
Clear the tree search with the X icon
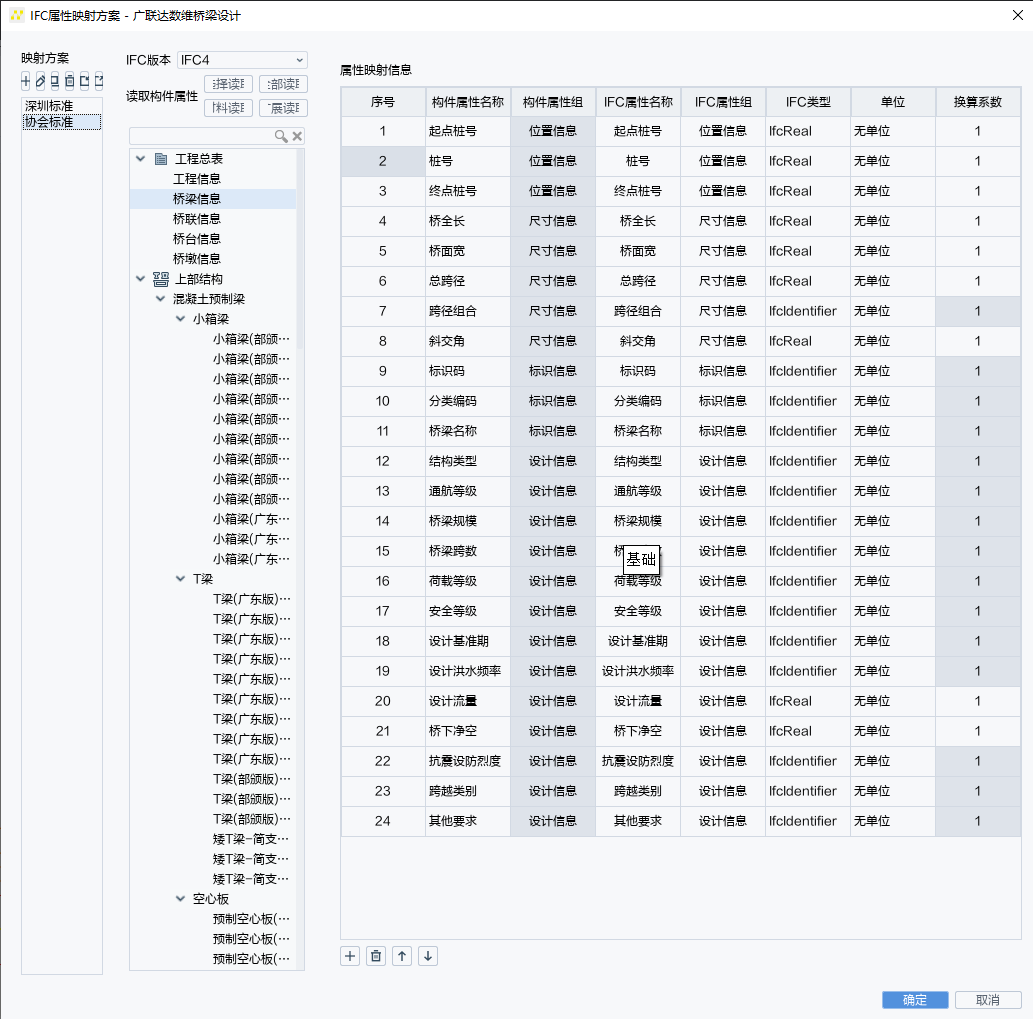coord(297,136)
